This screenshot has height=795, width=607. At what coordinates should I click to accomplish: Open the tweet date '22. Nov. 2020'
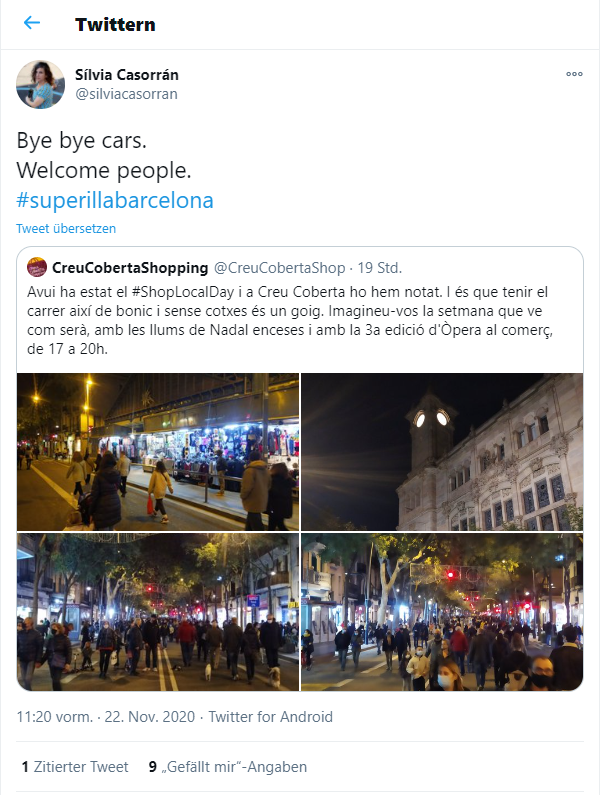150,717
